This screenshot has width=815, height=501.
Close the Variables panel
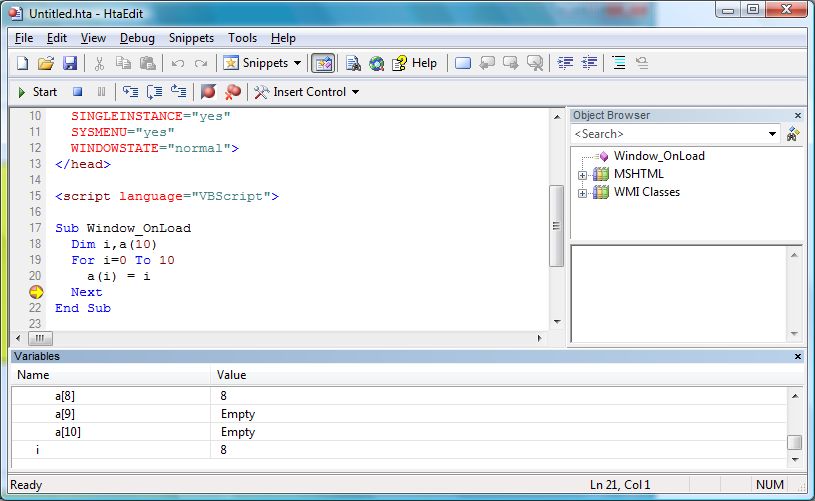[x=798, y=357]
